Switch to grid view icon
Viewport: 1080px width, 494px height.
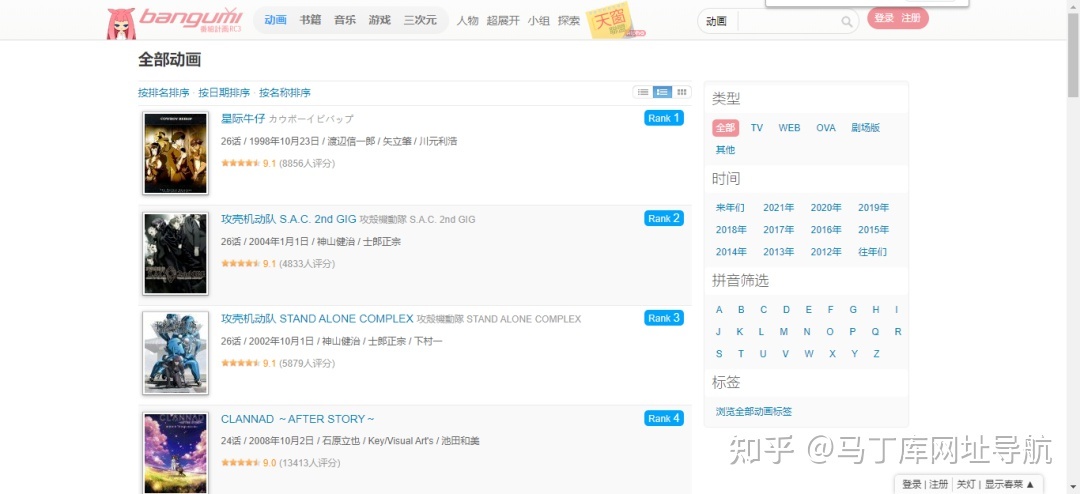point(681,92)
